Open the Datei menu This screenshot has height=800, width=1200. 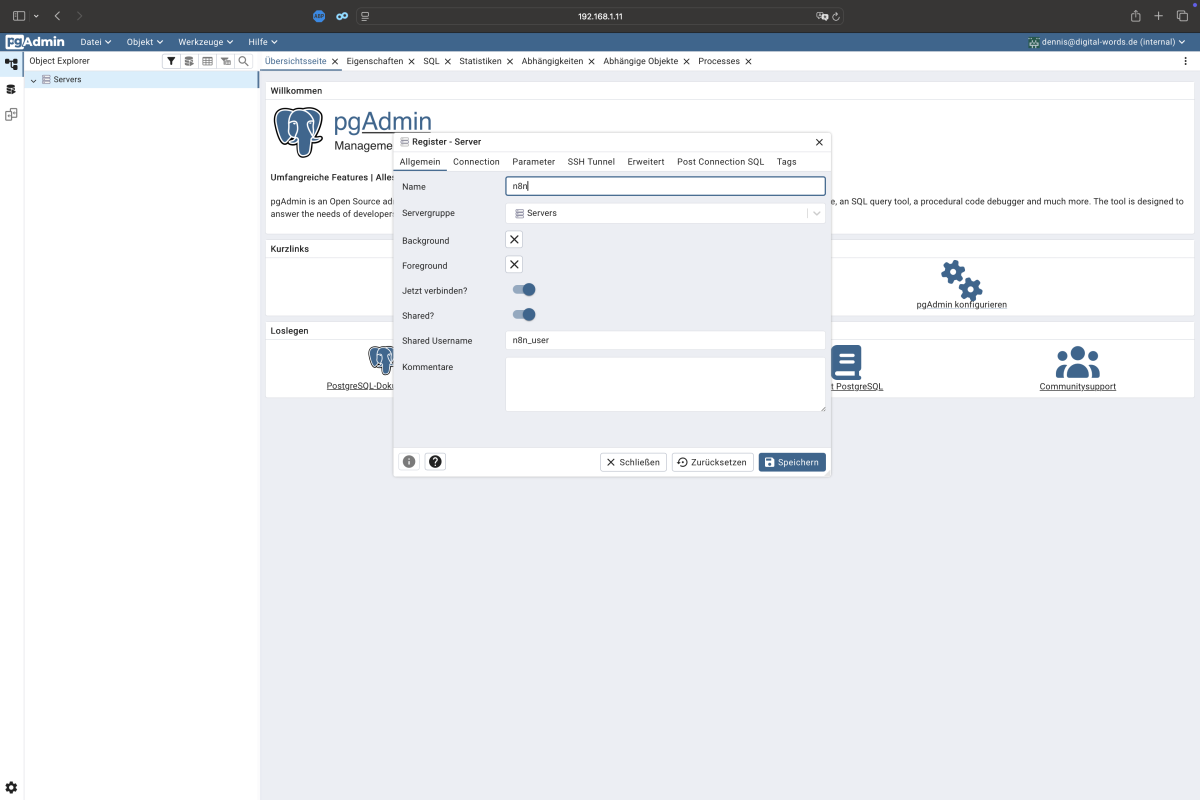(95, 42)
